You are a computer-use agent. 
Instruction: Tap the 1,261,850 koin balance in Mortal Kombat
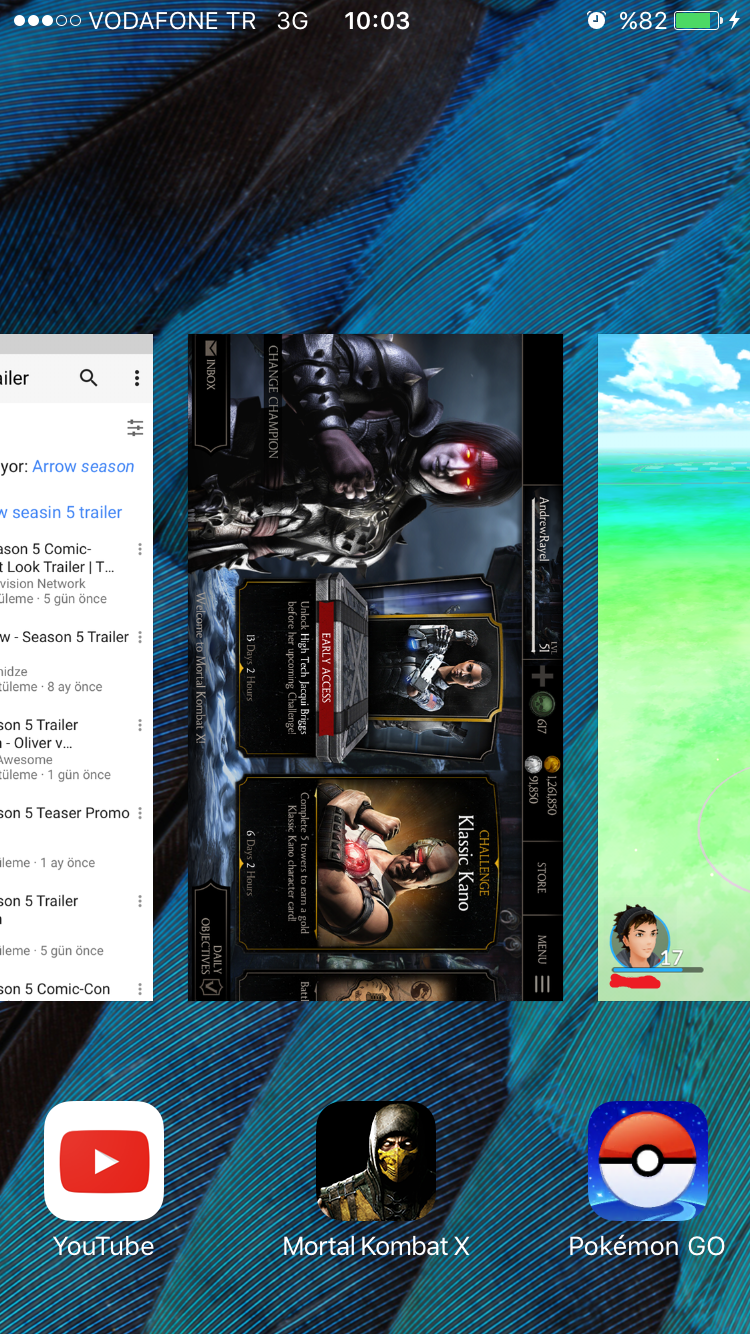coord(552,786)
